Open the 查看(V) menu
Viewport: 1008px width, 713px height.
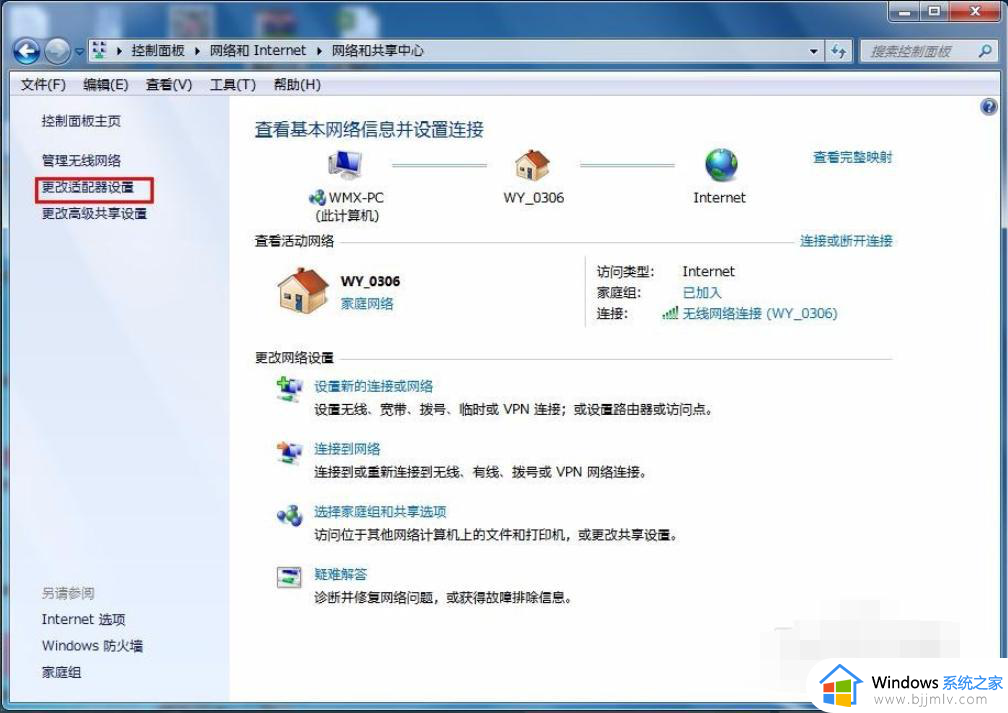pyautogui.click(x=168, y=84)
